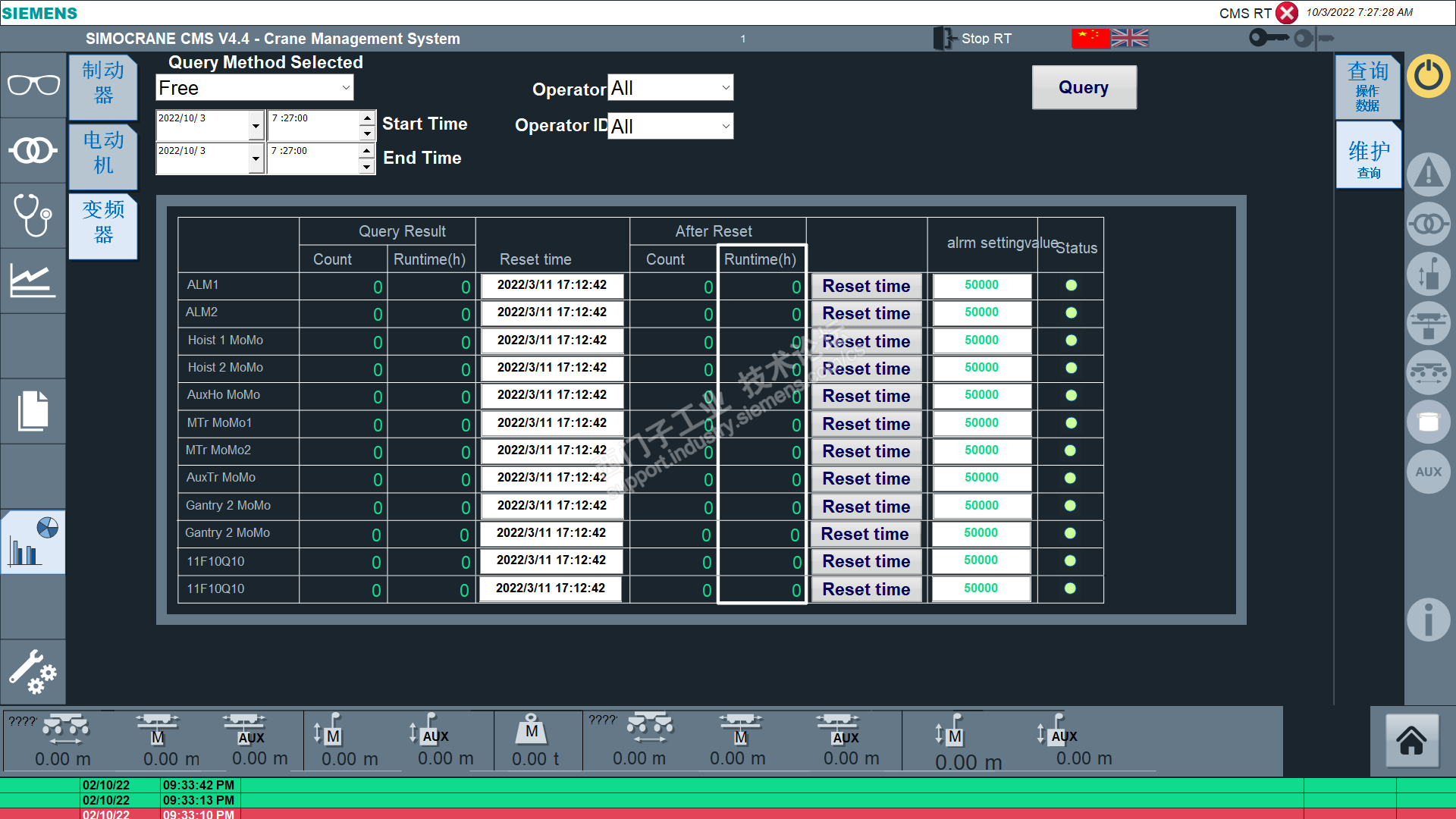Expand the Query Method Free dropdown
1456x819 pixels.
pyautogui.click(x=346, y=88)
